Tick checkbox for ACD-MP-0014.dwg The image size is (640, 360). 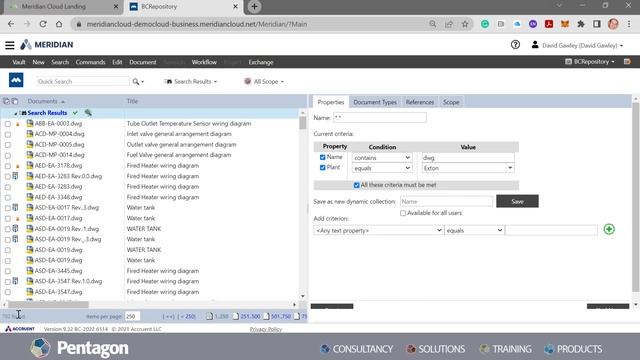8,156
